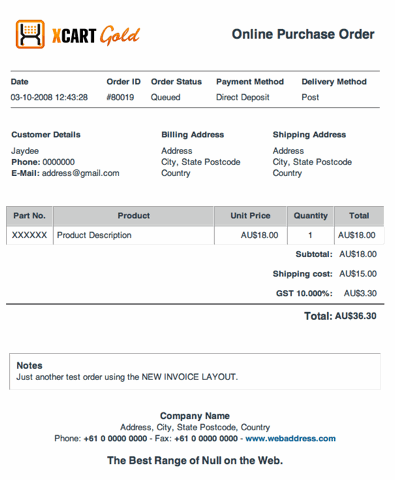
Task: Click the Direct Deposit payment method value
Action: 243,97
